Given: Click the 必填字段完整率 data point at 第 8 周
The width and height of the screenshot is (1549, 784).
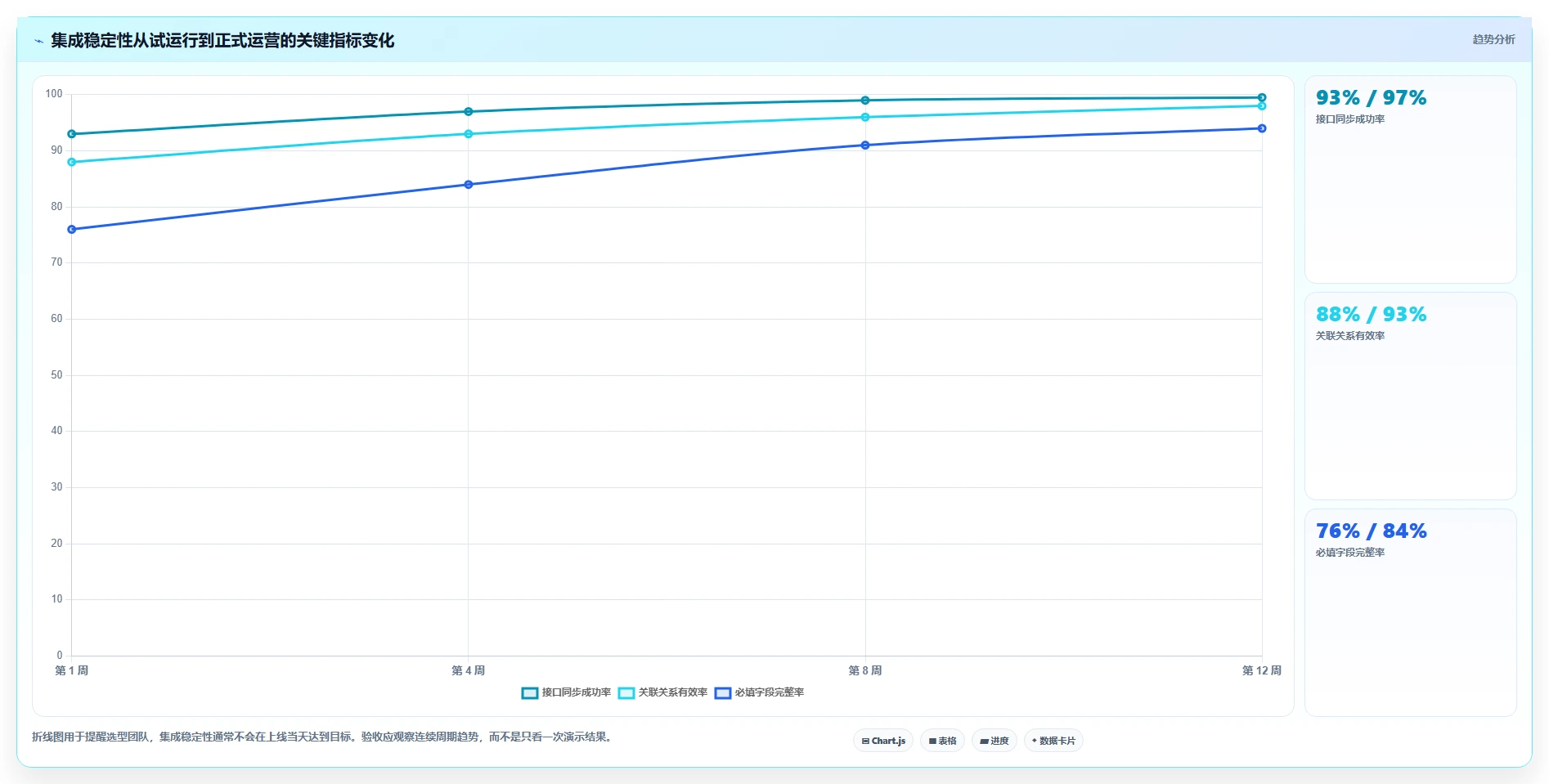Looking at the screenshot, I should click(865, 146).
